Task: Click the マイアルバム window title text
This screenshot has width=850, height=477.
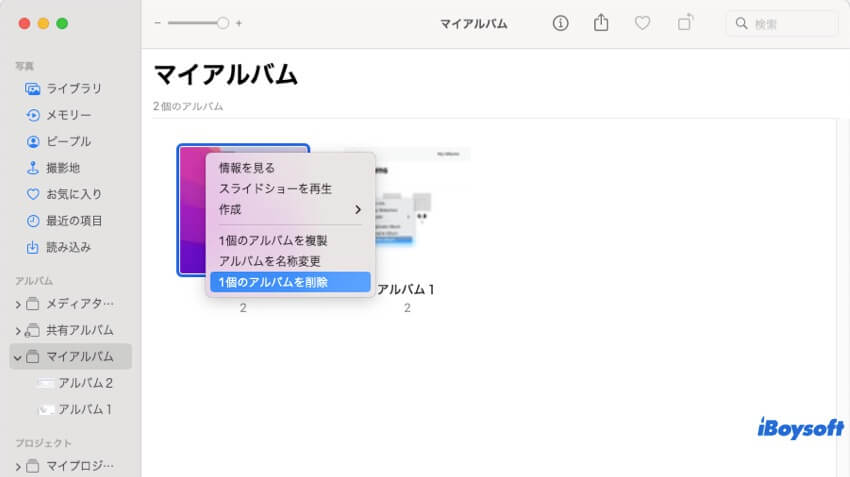Action: [473, 24]
